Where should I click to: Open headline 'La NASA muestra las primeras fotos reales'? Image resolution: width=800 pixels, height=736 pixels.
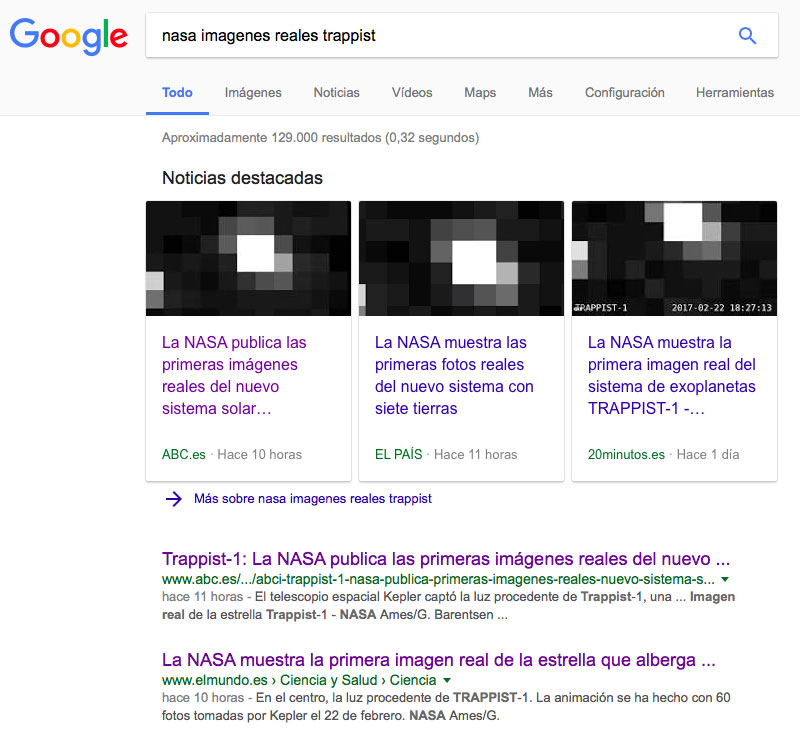pos(454,375)
